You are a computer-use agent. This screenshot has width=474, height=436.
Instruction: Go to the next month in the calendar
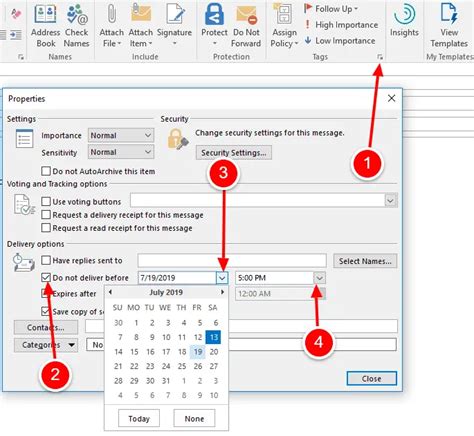point(222,292)
